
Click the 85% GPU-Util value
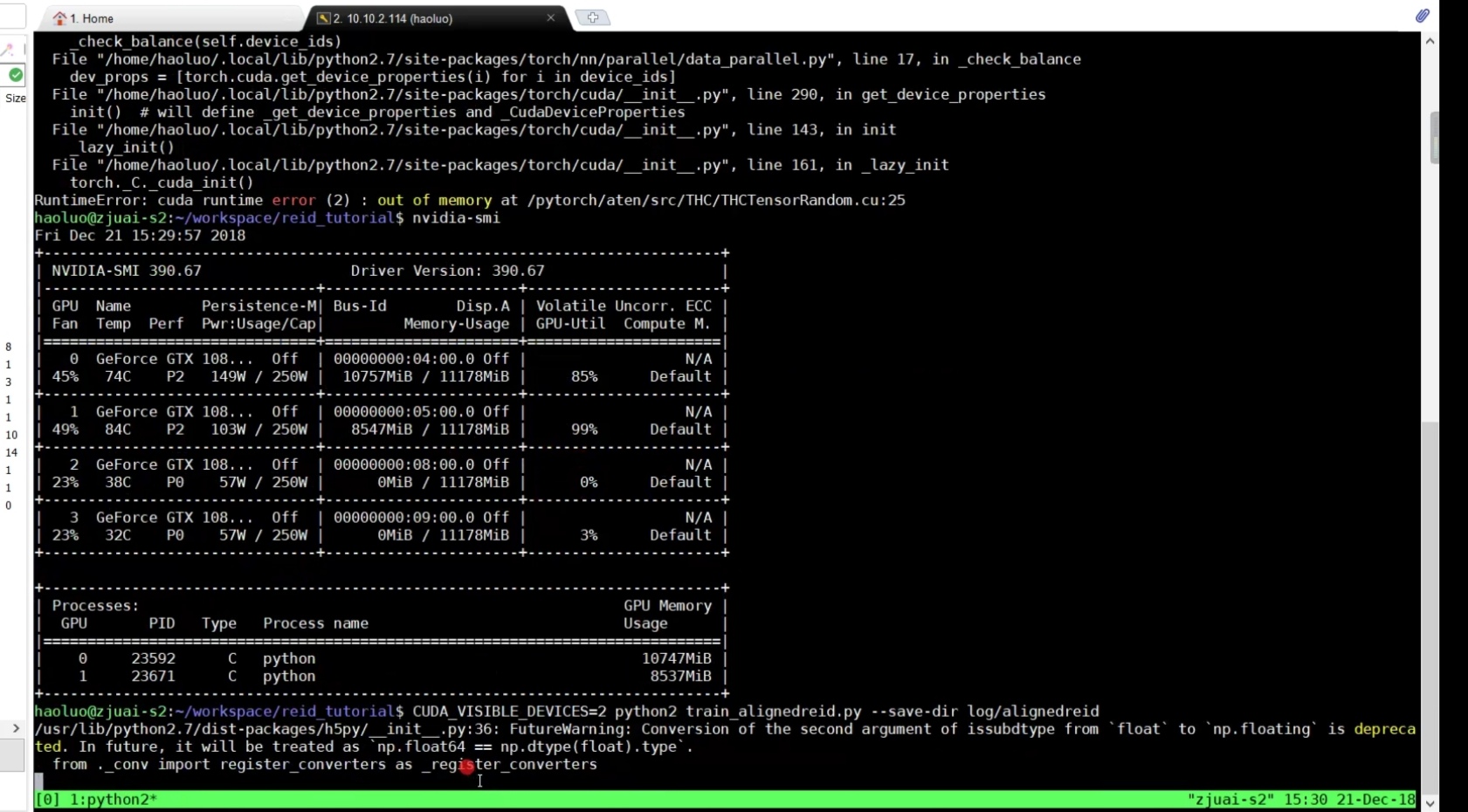(x=584, y=376)
